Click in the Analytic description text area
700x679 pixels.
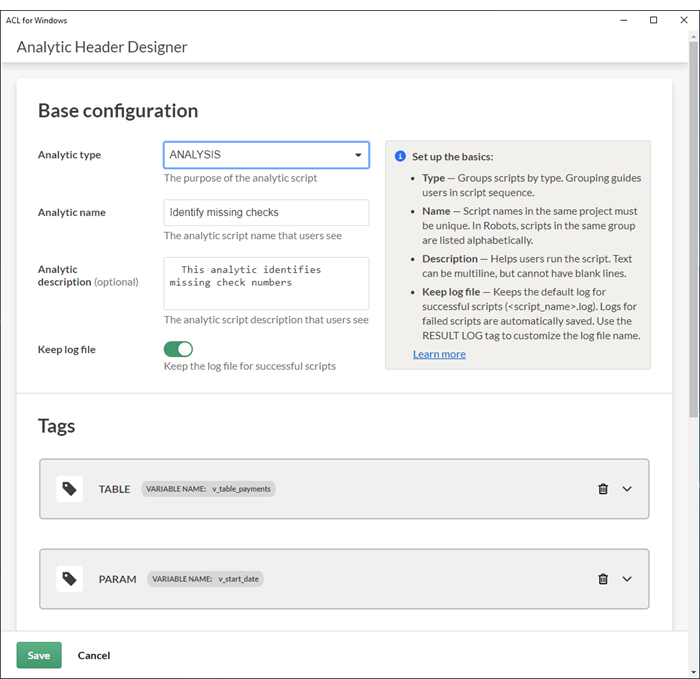point(266,283)
